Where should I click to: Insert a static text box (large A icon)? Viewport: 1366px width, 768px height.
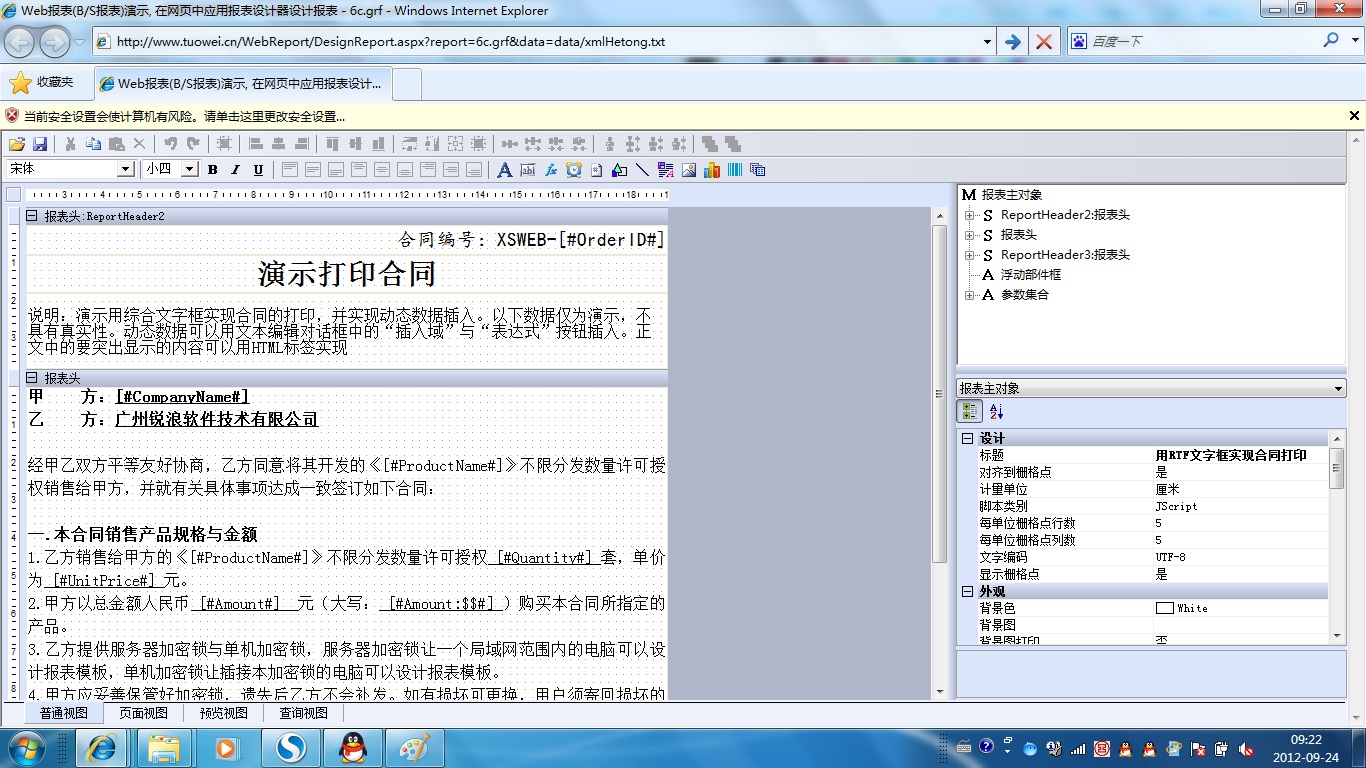(505, 170)
